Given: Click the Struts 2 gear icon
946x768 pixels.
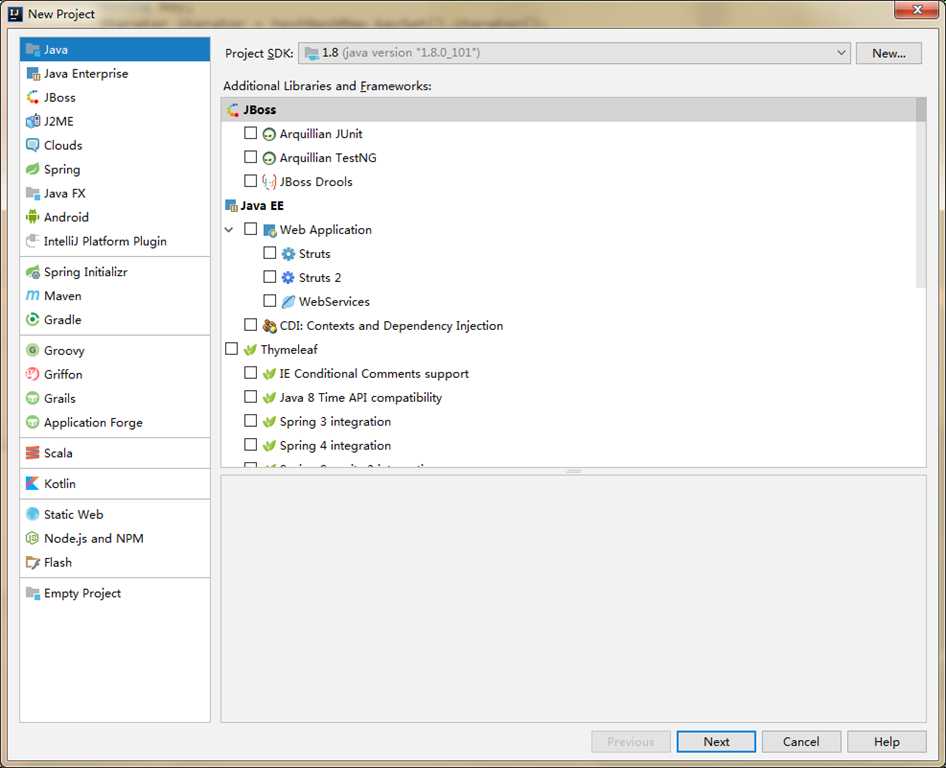Looking at the screenshot, I should 288,278.
